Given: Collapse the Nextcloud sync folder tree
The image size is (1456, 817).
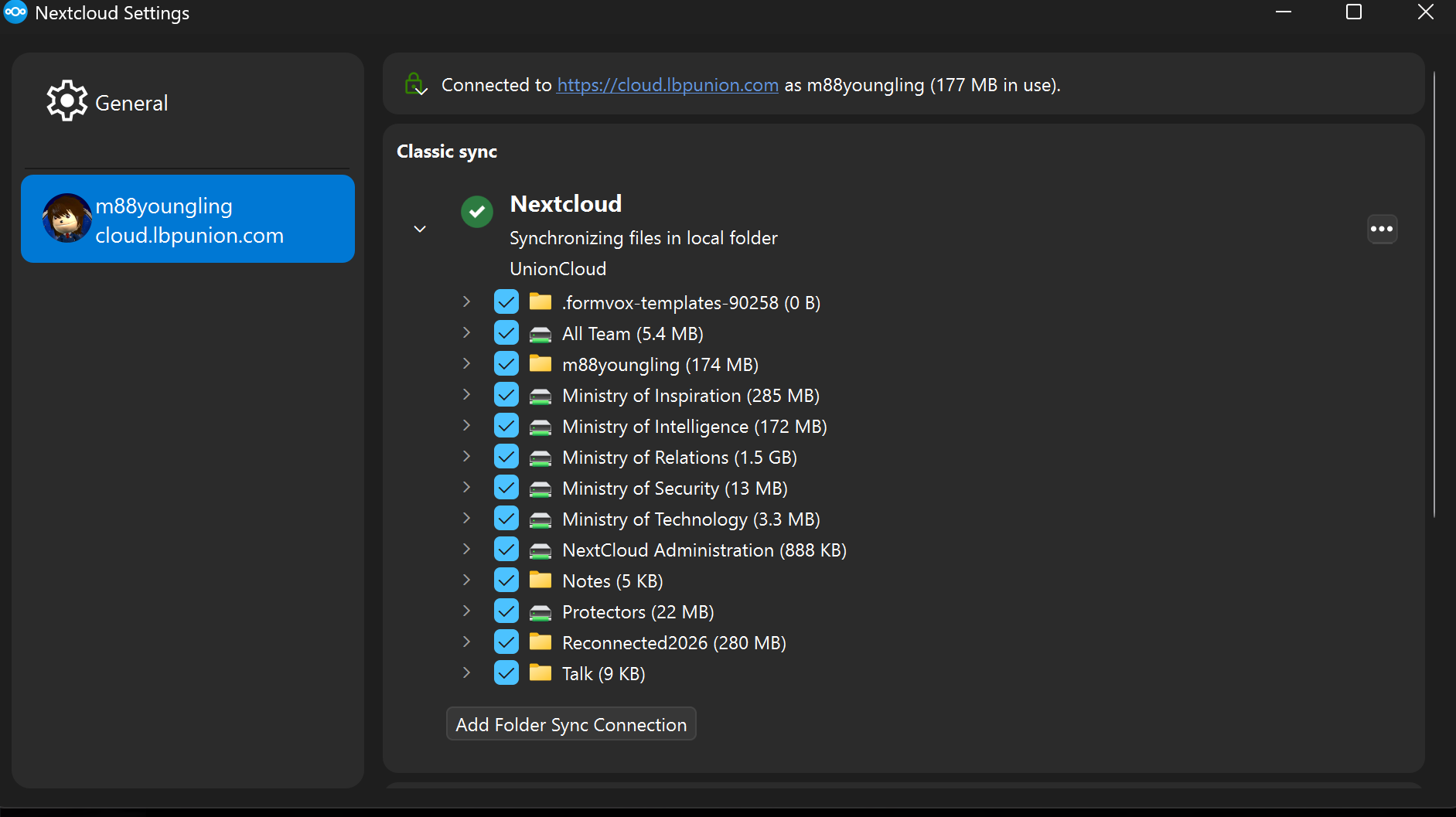Looking at the screenshot, I should click(x=420, y=229).
